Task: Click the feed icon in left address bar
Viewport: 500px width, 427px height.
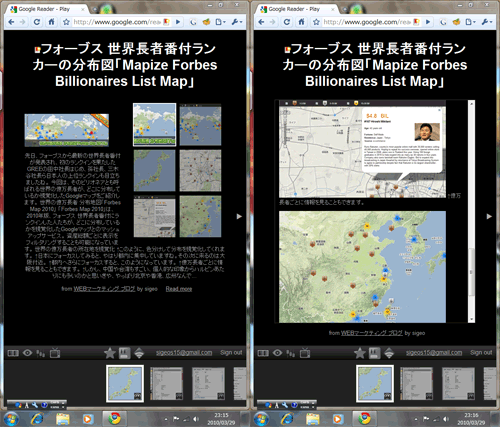Action: (x=167, y=22)
